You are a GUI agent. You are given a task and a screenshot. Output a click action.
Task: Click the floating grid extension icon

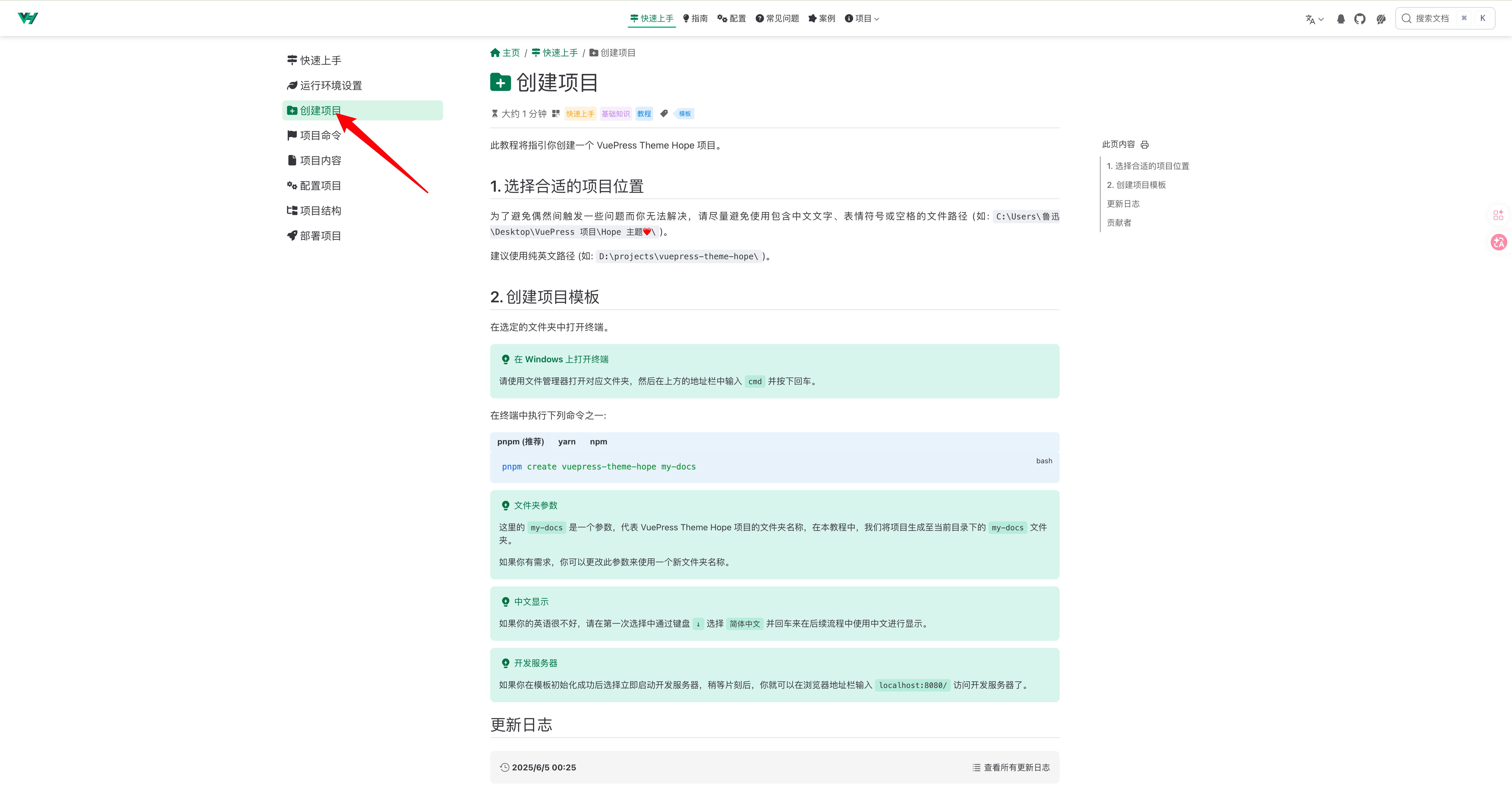click(x=1498, y=216)
